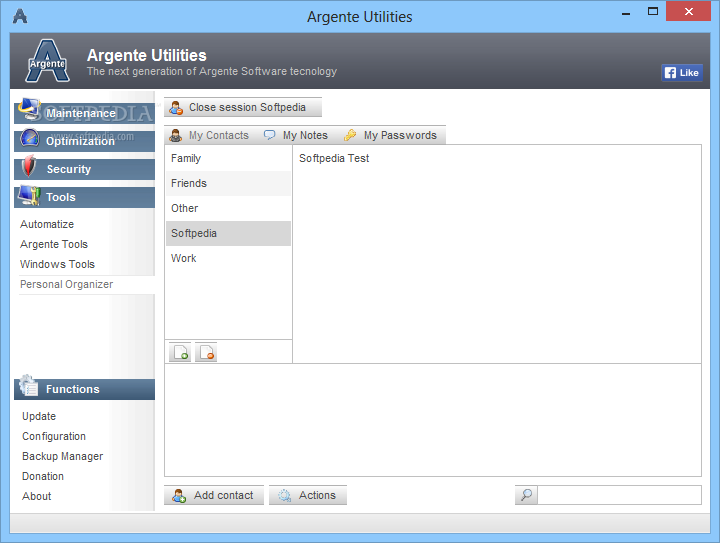Image resolution: width=720 pixels, height=543 pixels.
Task: Switch to the My Notes tab
Action: click(296, 135)
